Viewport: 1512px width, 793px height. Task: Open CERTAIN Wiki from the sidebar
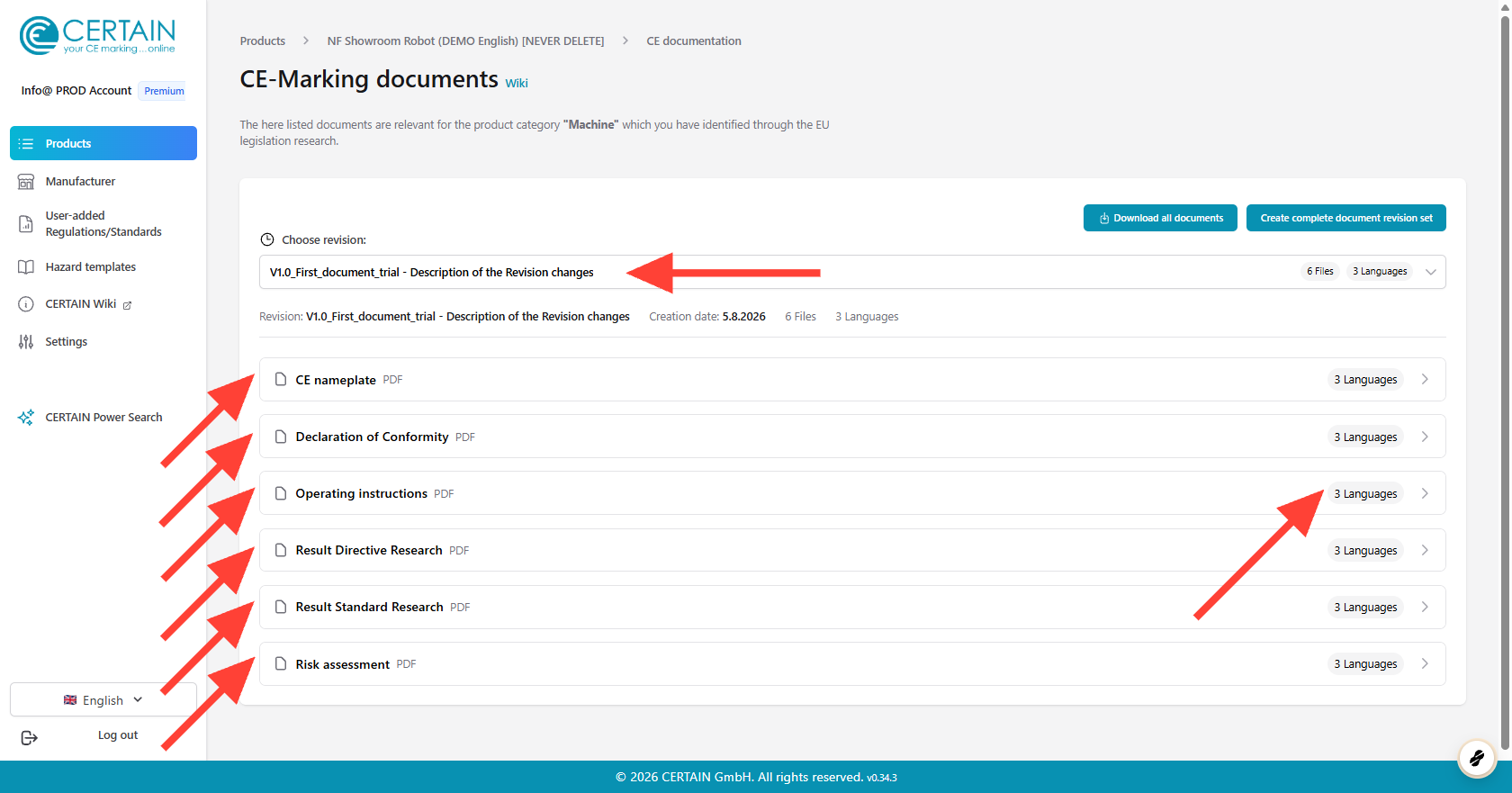[103, 304]
